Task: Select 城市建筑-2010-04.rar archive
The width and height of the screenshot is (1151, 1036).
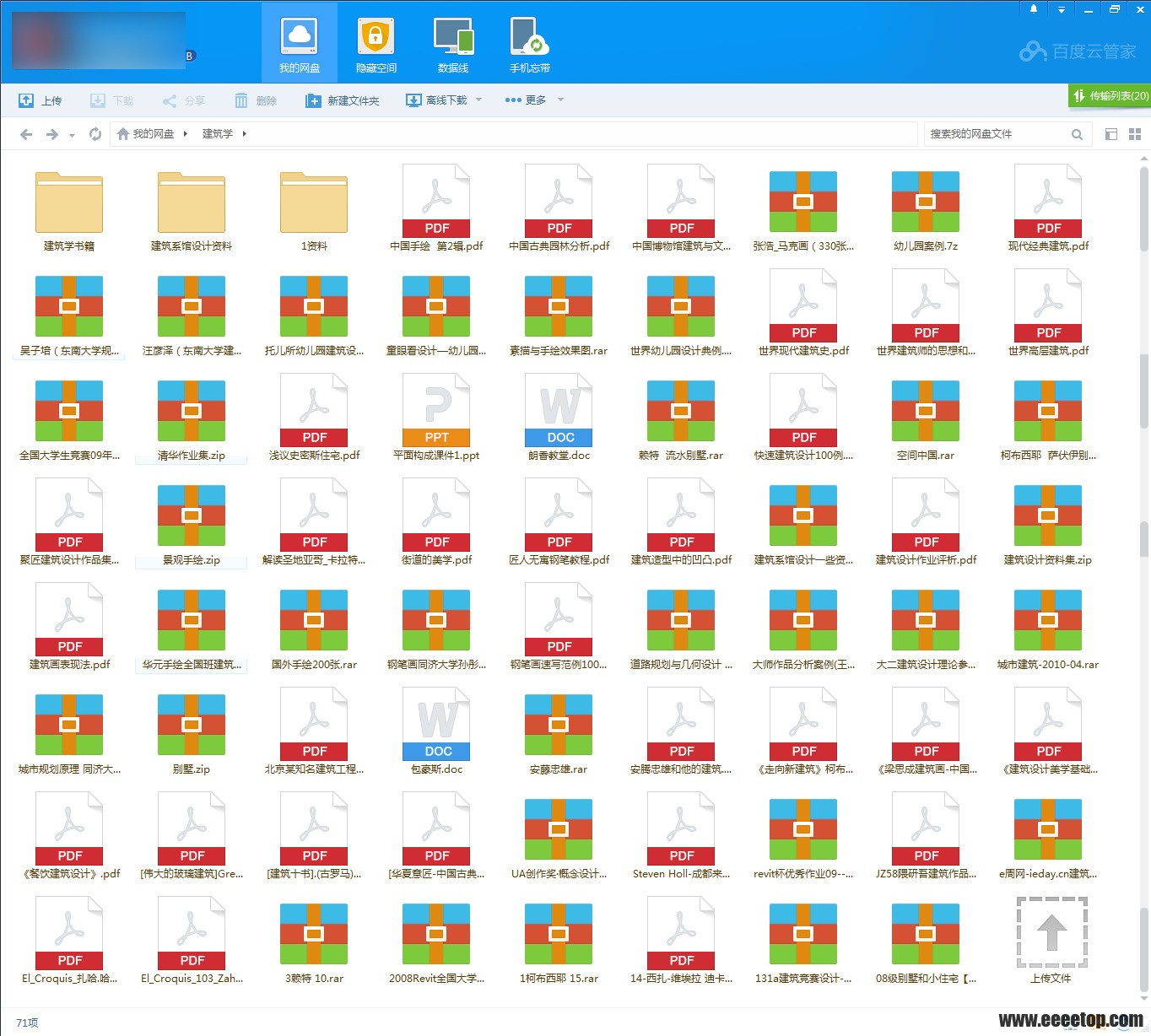Action: (1048, 629)
